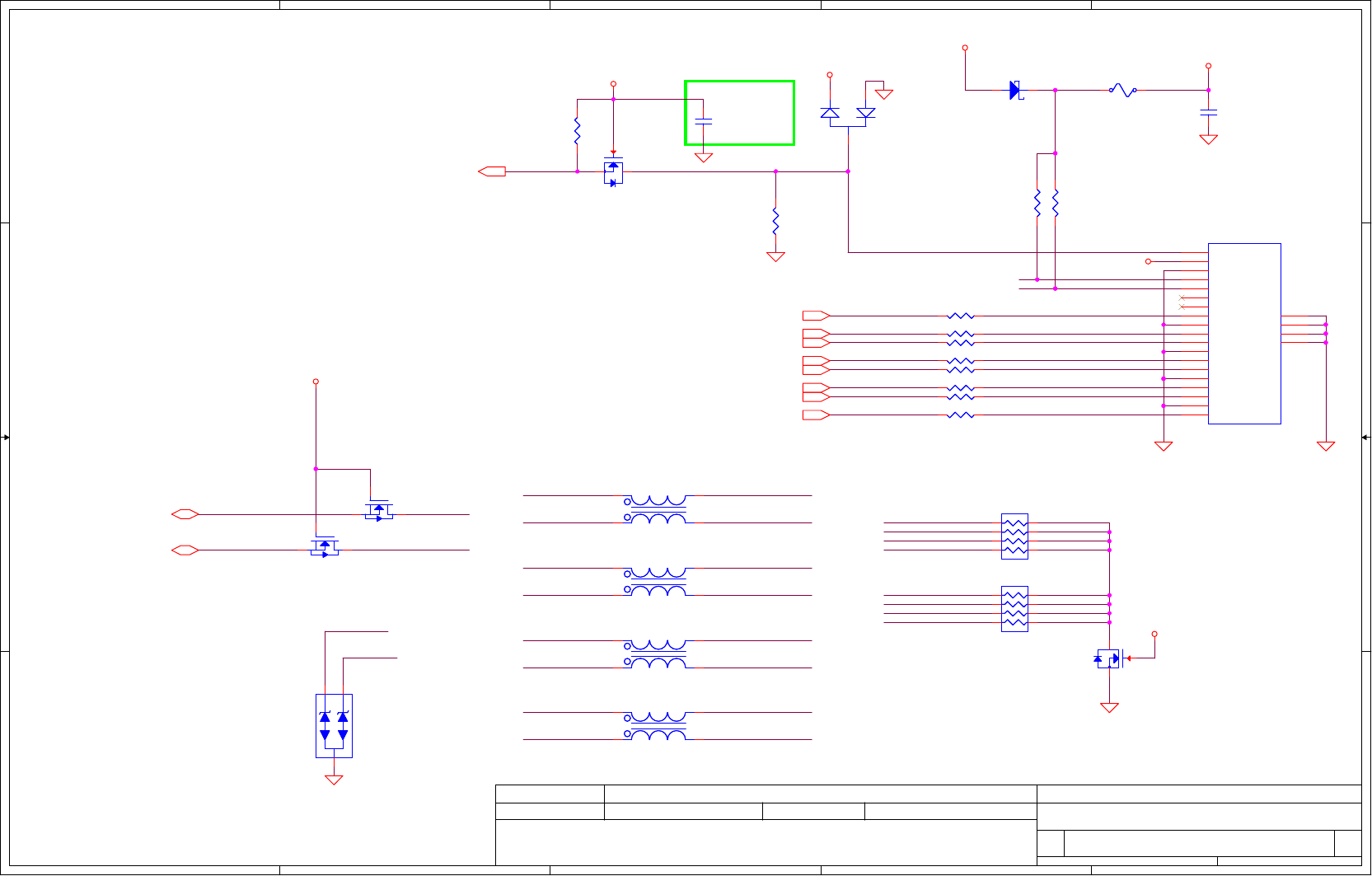This screenshot has height=876, width=1372.
Task: Click the bottommost series resistor feeding the connector
Action: (x=961, y=415)
